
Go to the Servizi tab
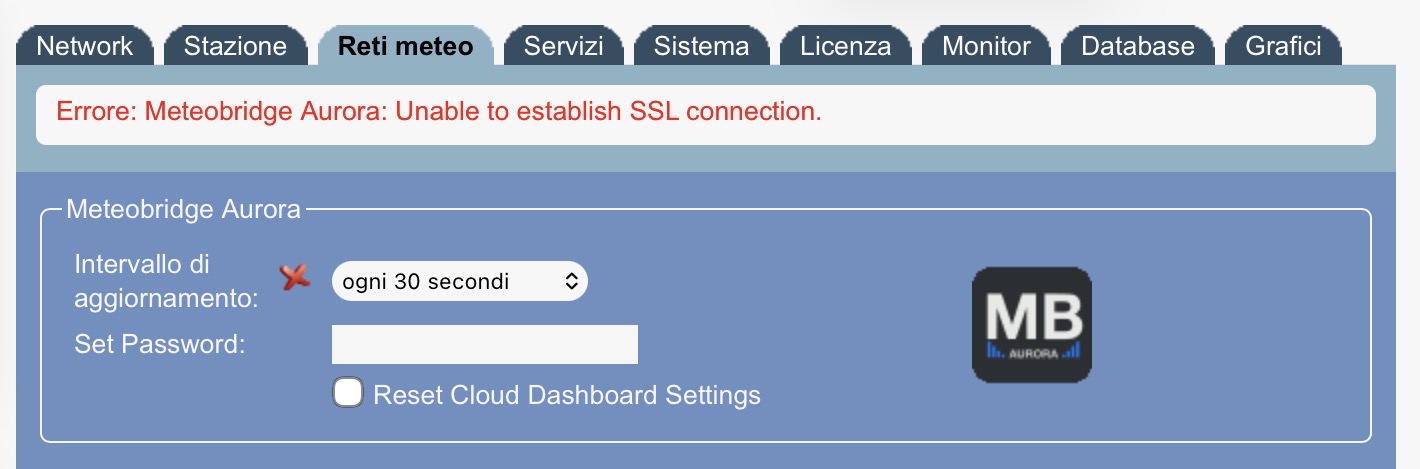(564, 46)
